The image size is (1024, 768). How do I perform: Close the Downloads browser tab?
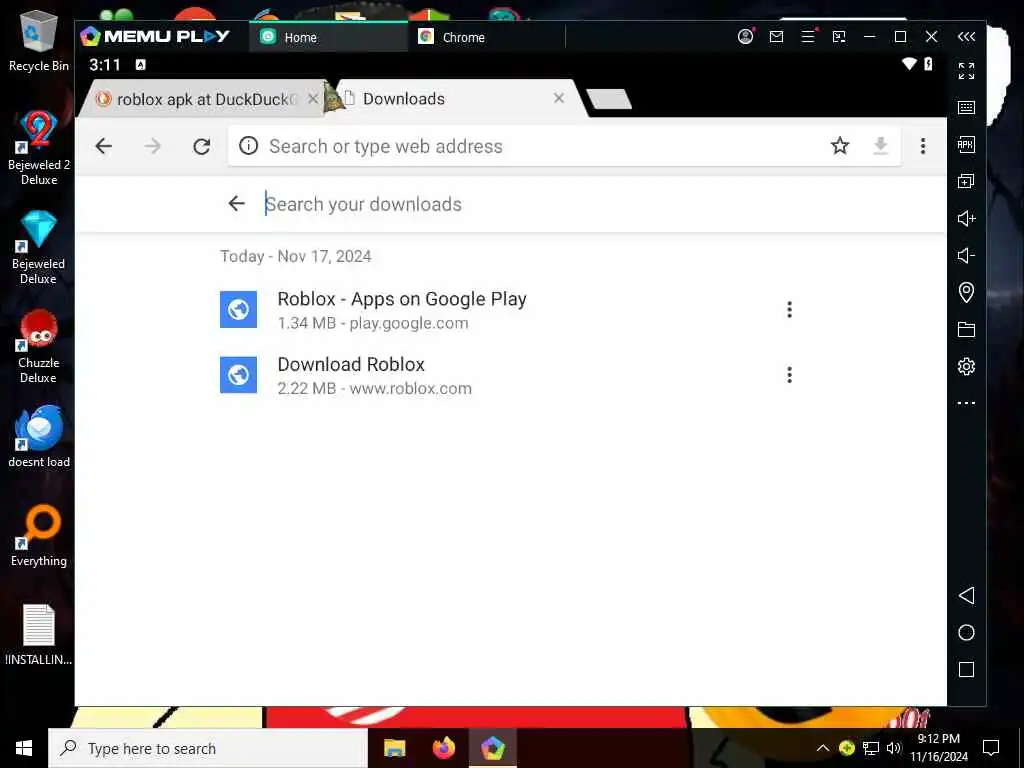pyautogui.click(x=559, y=98)
